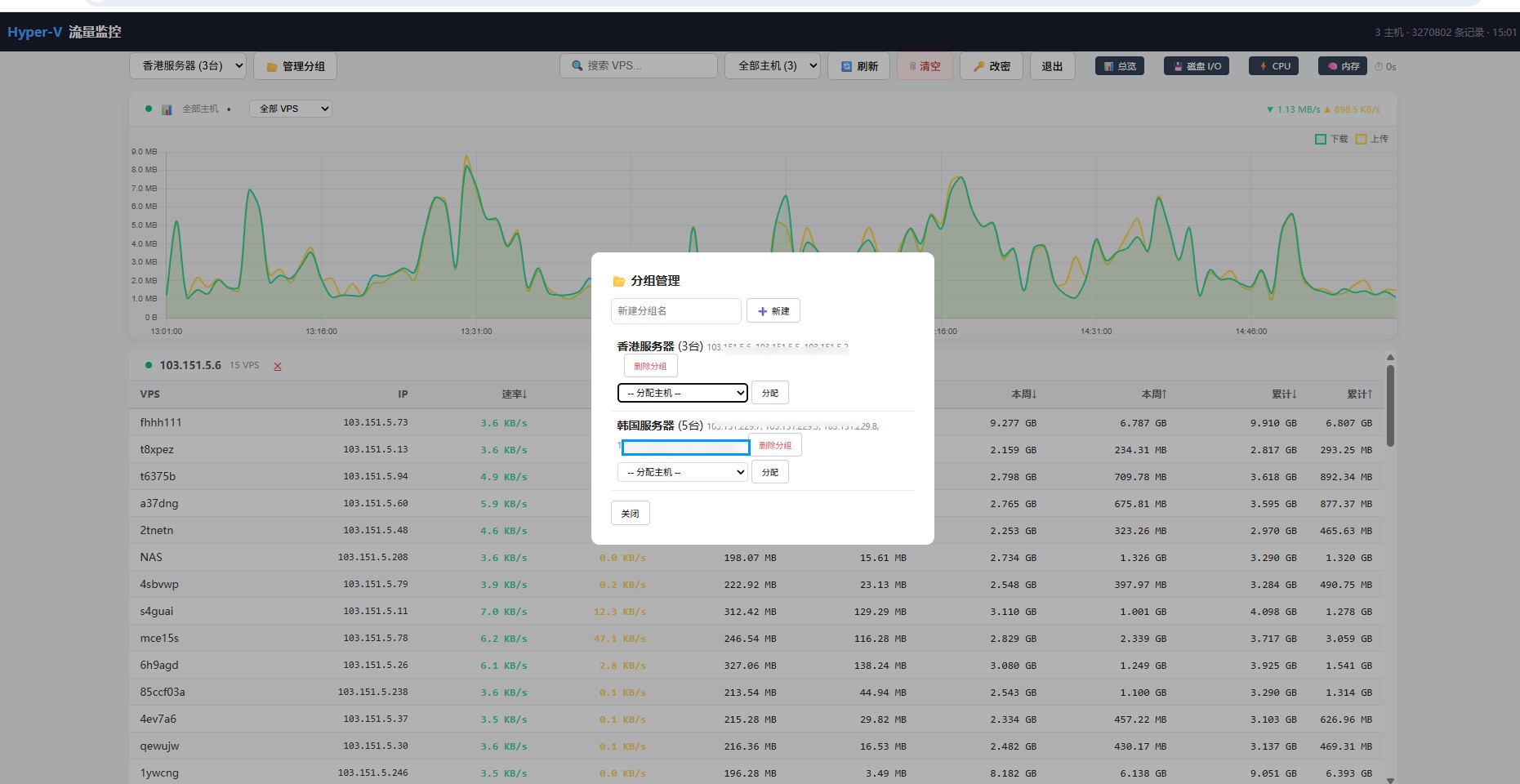Open the 内存 memory panel

pyautogui.click(x=1343, y=66)
